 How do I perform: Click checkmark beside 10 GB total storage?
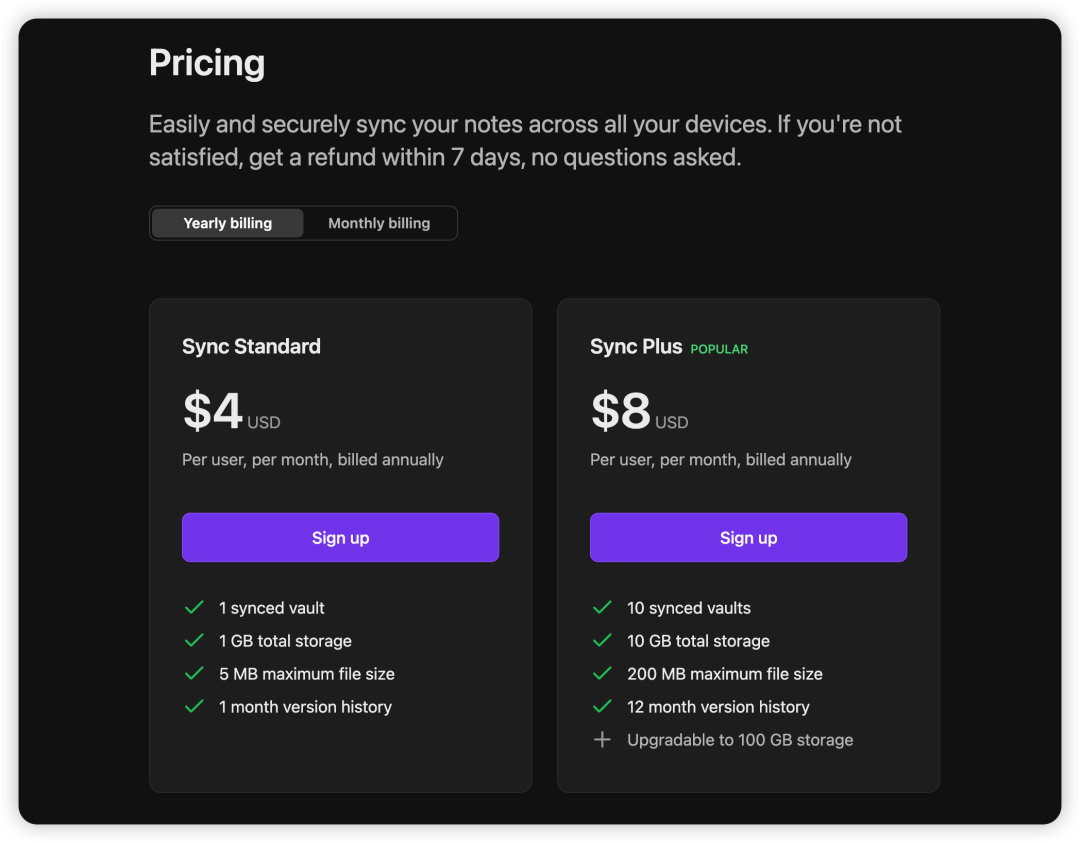[602, 641]
